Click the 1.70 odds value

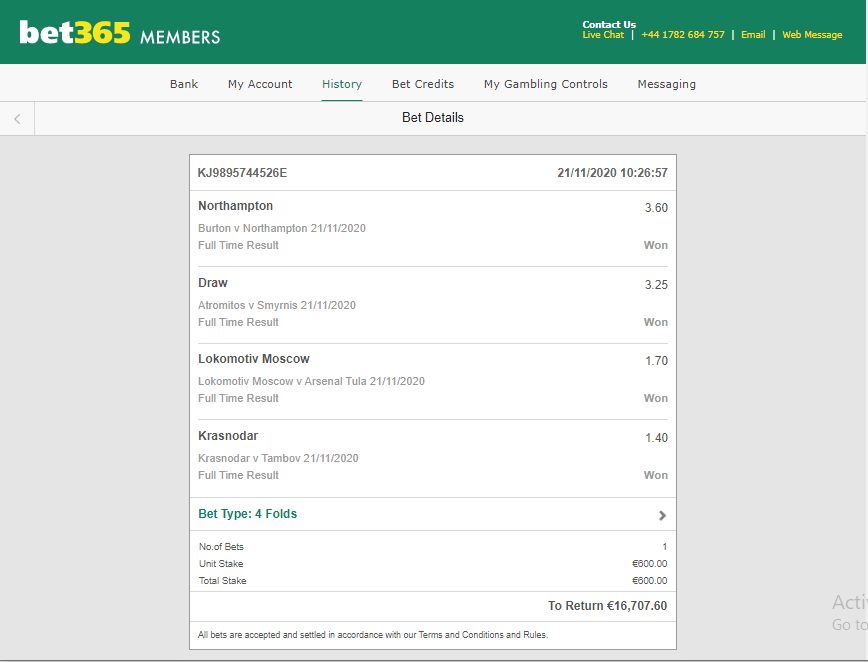pyautogui.click(x=657, y=361)
